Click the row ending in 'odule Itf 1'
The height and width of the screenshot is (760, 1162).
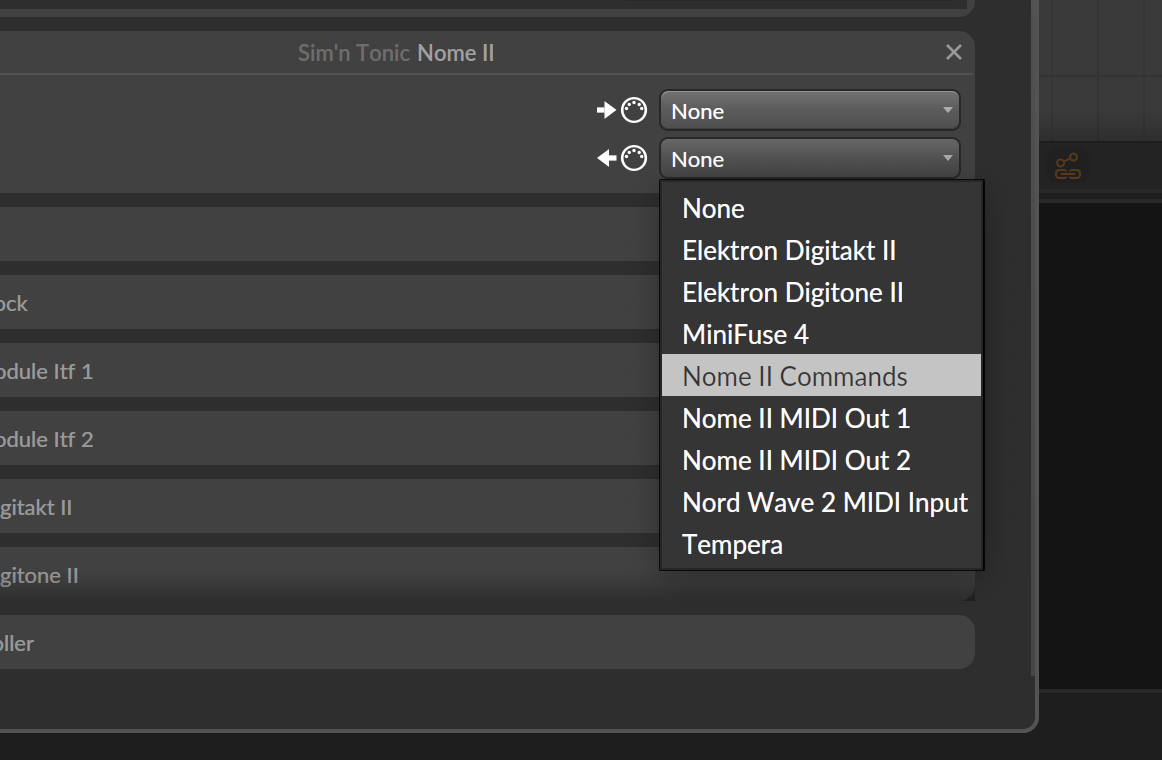click(300, 372)
